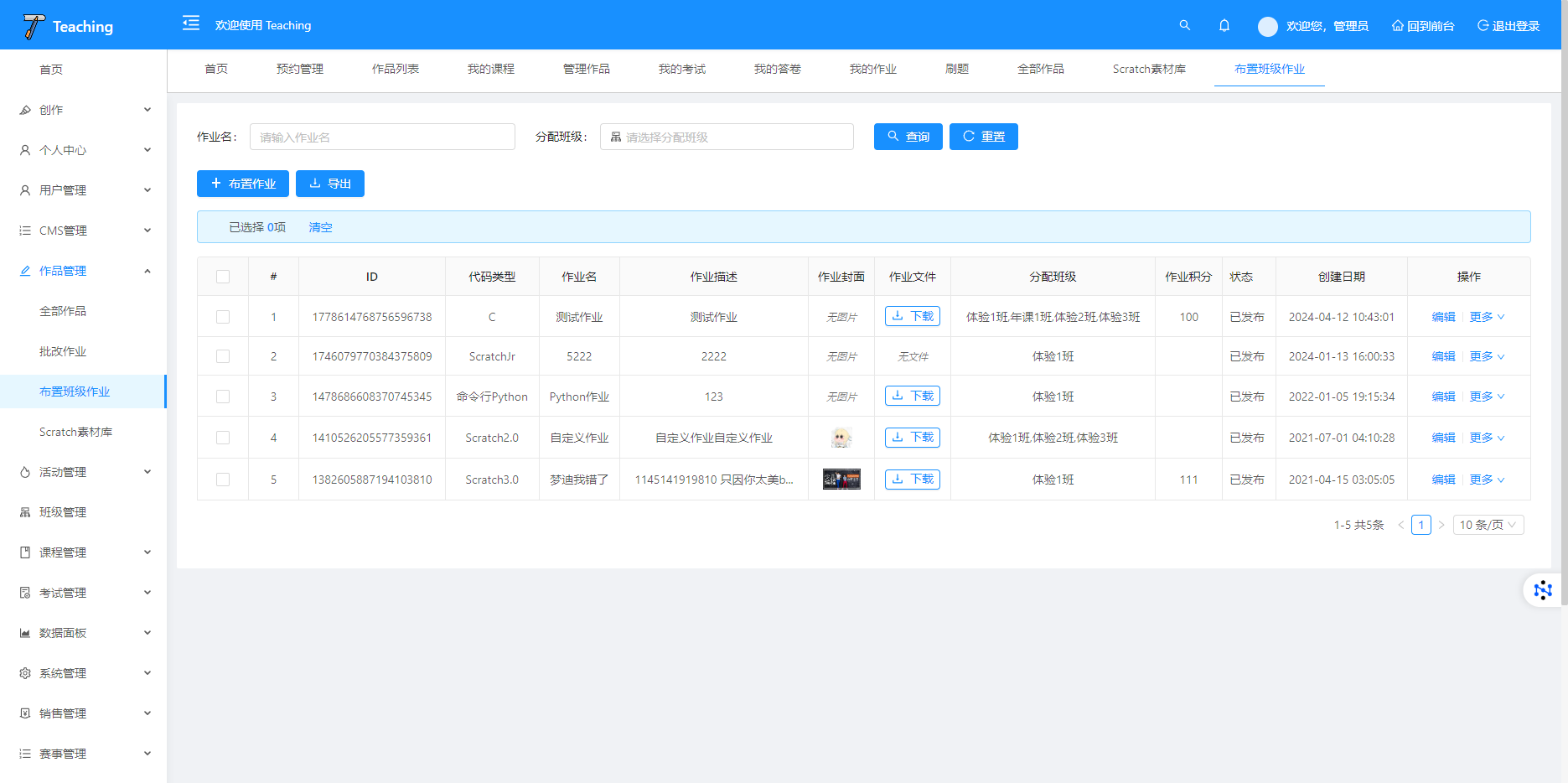The image size is (1568, 783).
Task: Switch to the 我的课程 tab
Action: (x=490, y=69)
